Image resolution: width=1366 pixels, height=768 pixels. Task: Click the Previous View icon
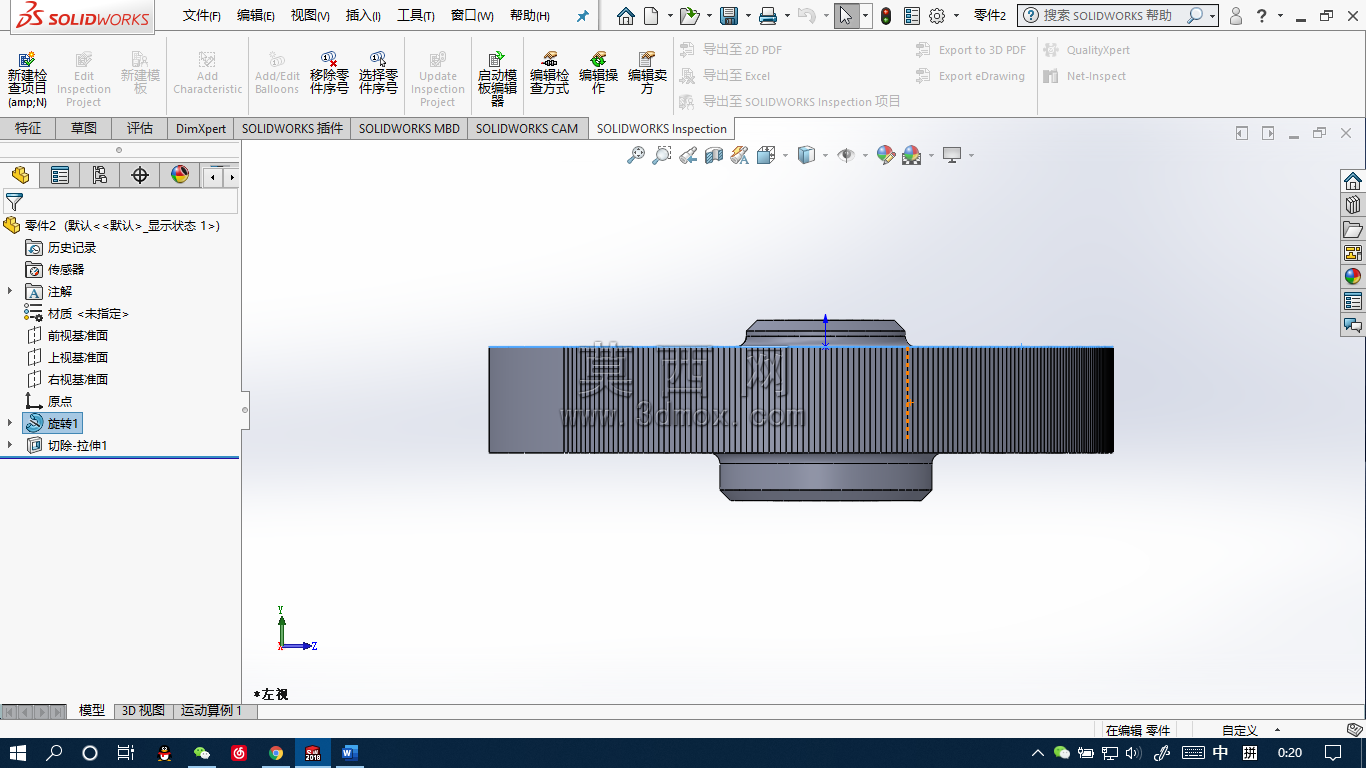[x=687, y=155]
